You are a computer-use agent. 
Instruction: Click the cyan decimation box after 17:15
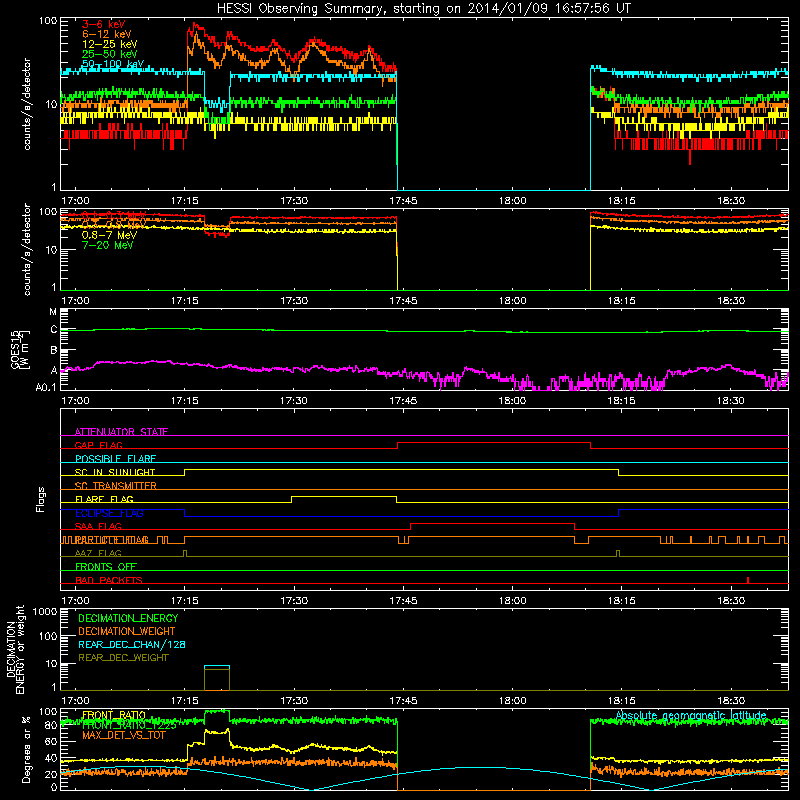(x=217, y=666)
